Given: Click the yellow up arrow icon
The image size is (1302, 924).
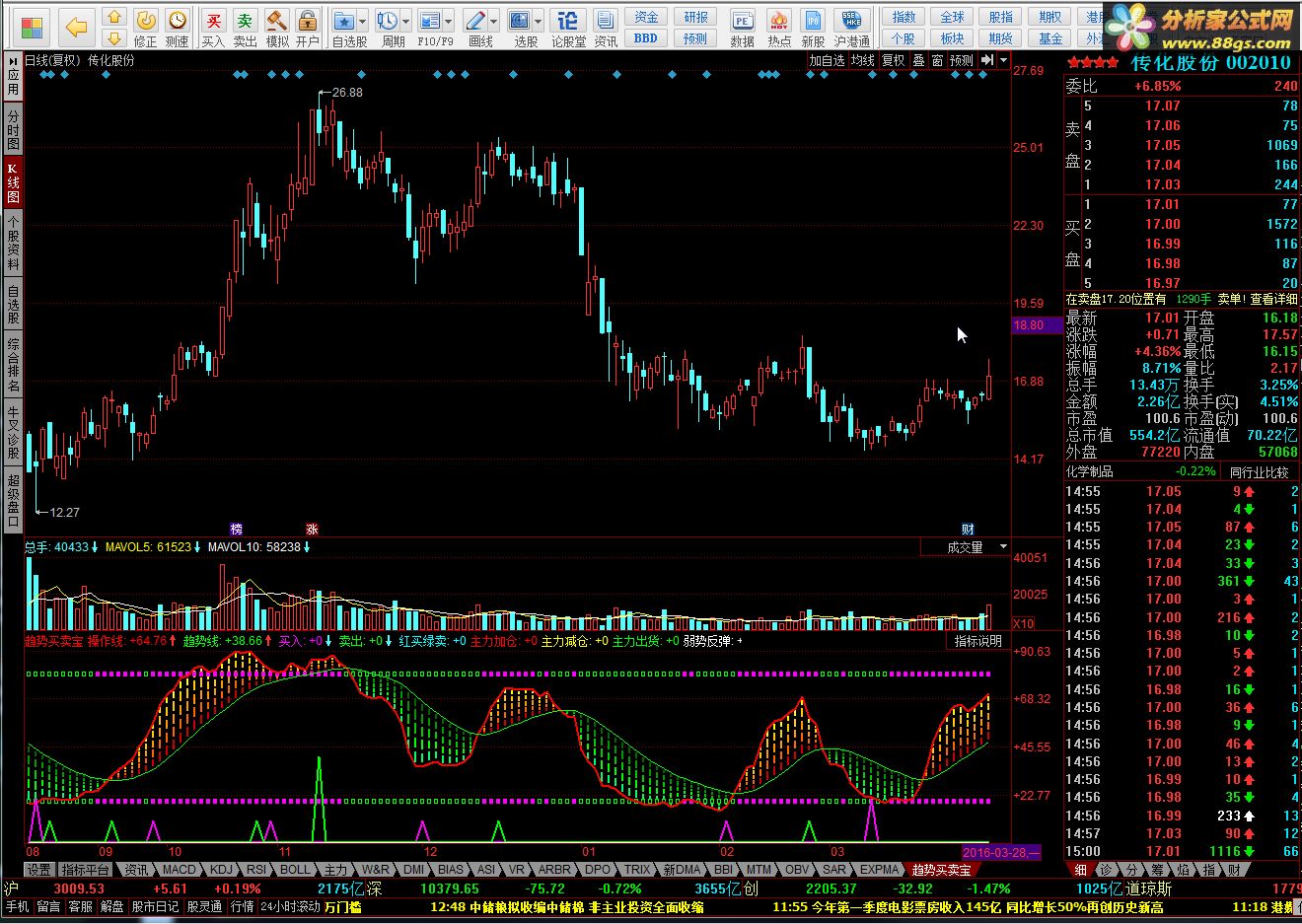Looking at the screenshot, I should 114,17.
